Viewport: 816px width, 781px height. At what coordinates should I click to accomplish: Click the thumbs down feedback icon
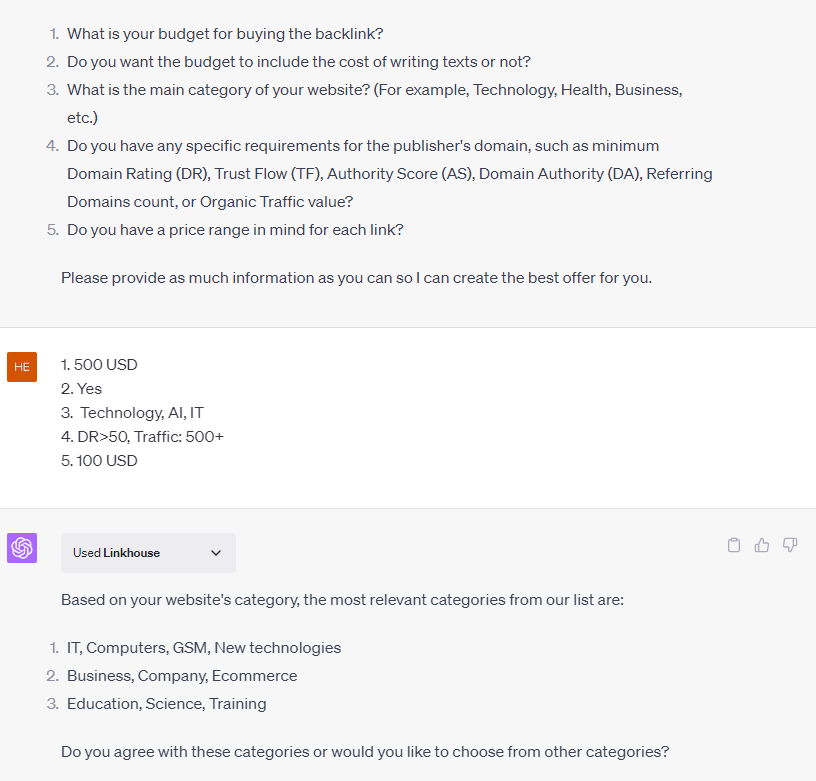790,545
